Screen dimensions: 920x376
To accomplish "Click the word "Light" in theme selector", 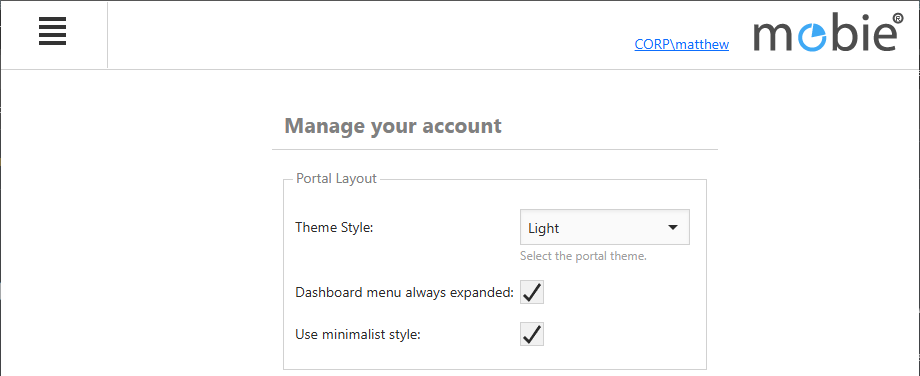I will (x=543, y=228).
